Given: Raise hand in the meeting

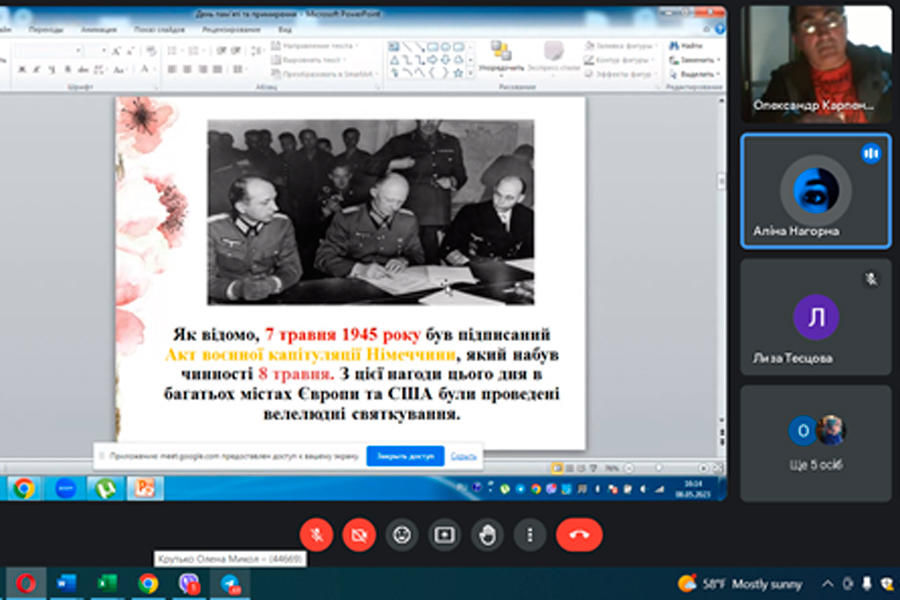Looking at the screenshot, I should (x=487, y=535).
